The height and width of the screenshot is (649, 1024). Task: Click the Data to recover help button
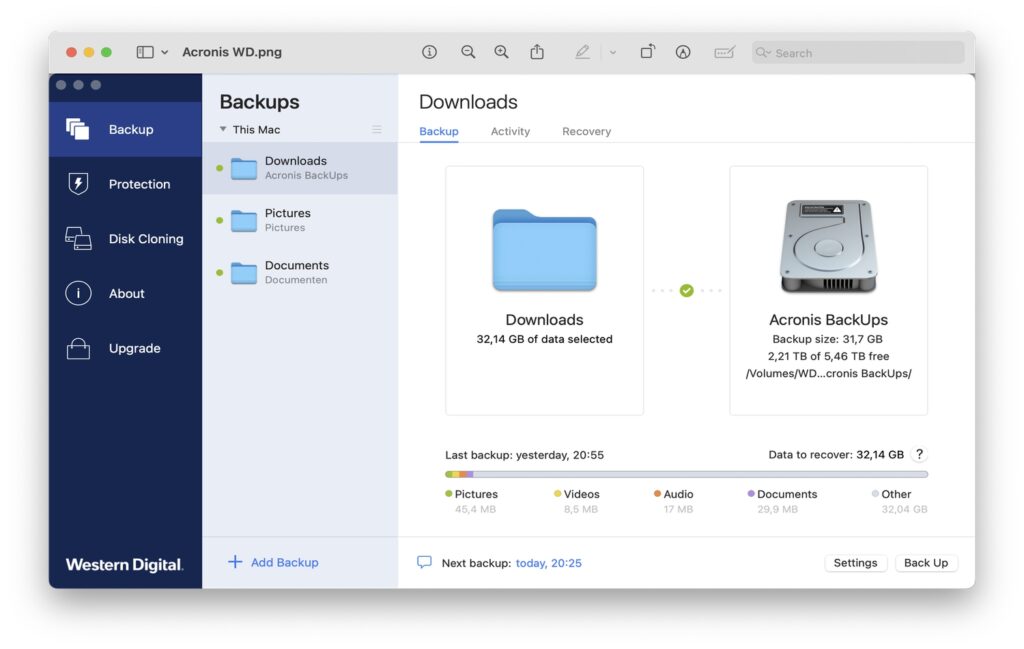coord(919,454)
